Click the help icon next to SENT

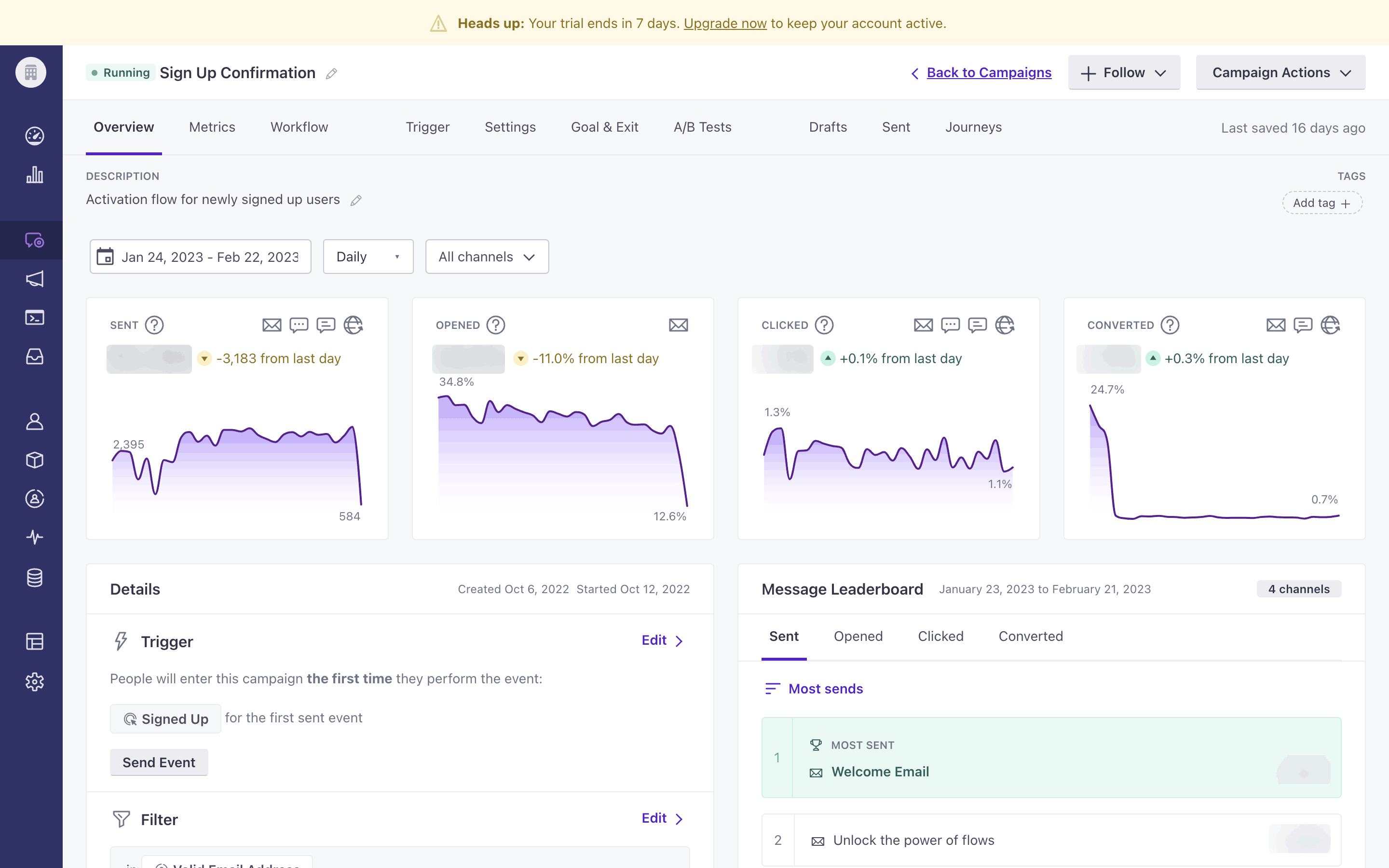154,325
